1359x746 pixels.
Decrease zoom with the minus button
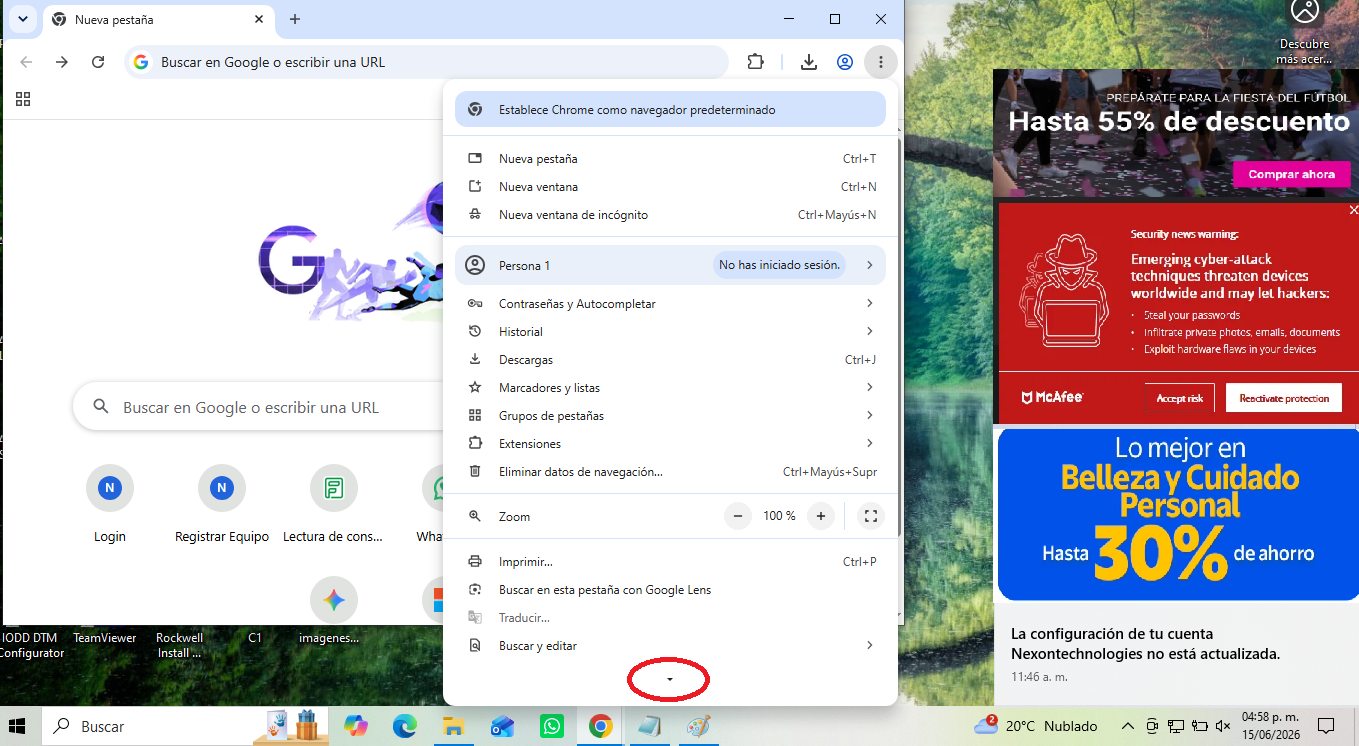(738, 516)
